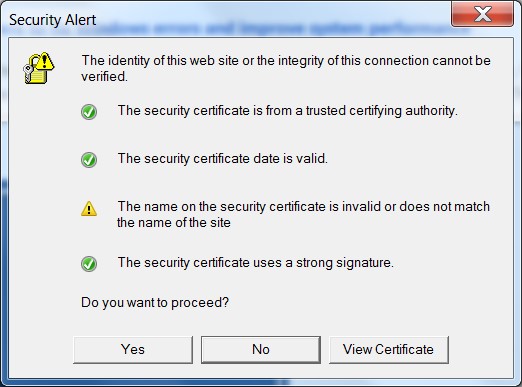This screenshot has width=522, height=387.
Task: Click the exclamation badge on the padlock
Action: coord(45,61)
